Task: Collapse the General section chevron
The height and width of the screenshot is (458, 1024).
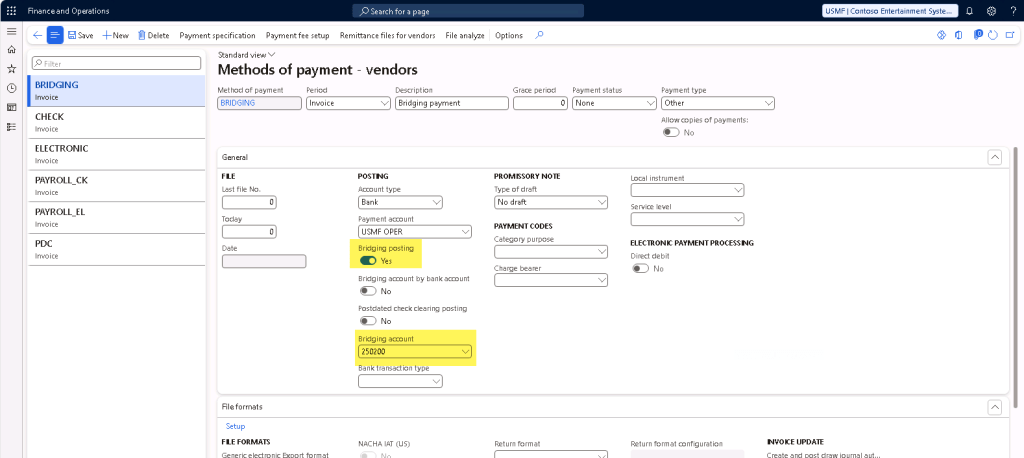Action: point(994,157)
